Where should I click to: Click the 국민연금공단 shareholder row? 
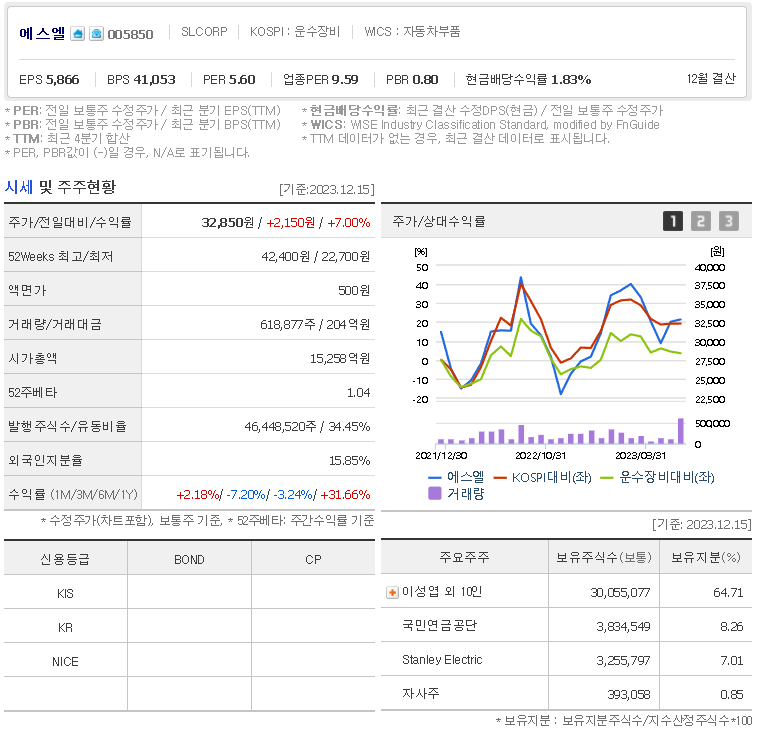566,626
